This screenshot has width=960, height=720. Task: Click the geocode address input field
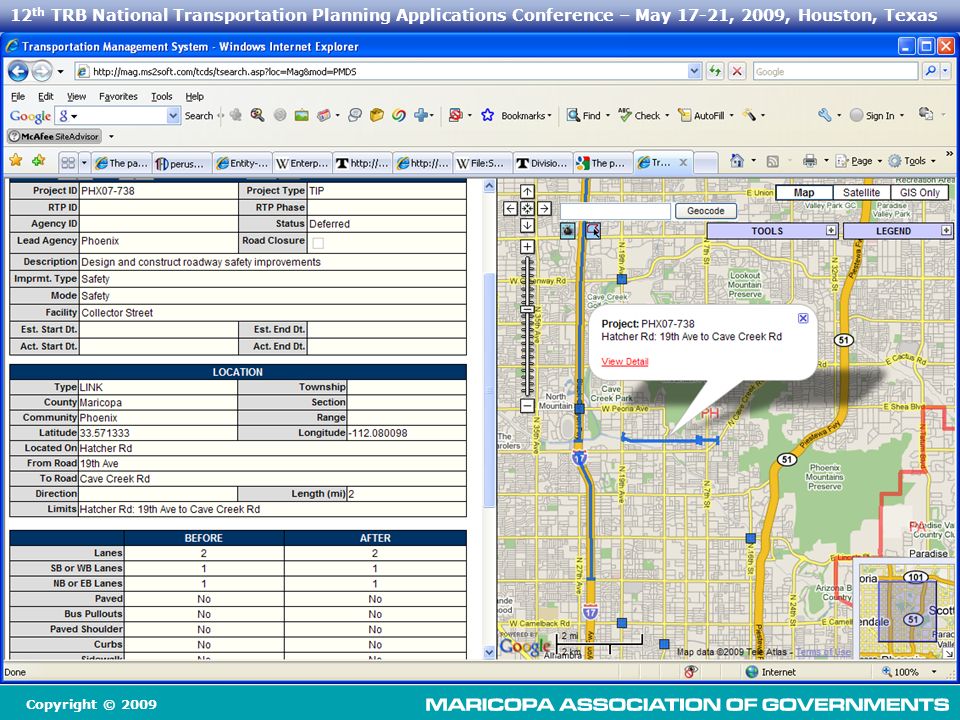tap(615, 211)
